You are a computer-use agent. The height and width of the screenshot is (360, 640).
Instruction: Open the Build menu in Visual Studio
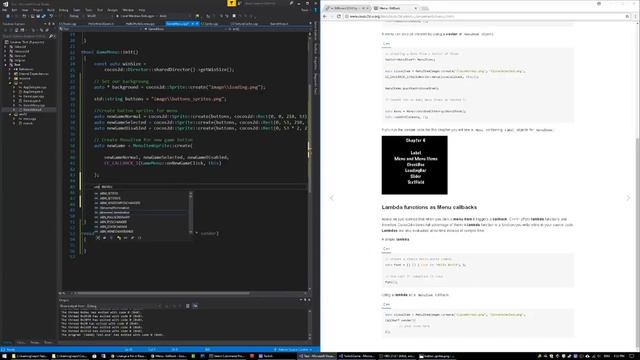[x=51, y=10]
